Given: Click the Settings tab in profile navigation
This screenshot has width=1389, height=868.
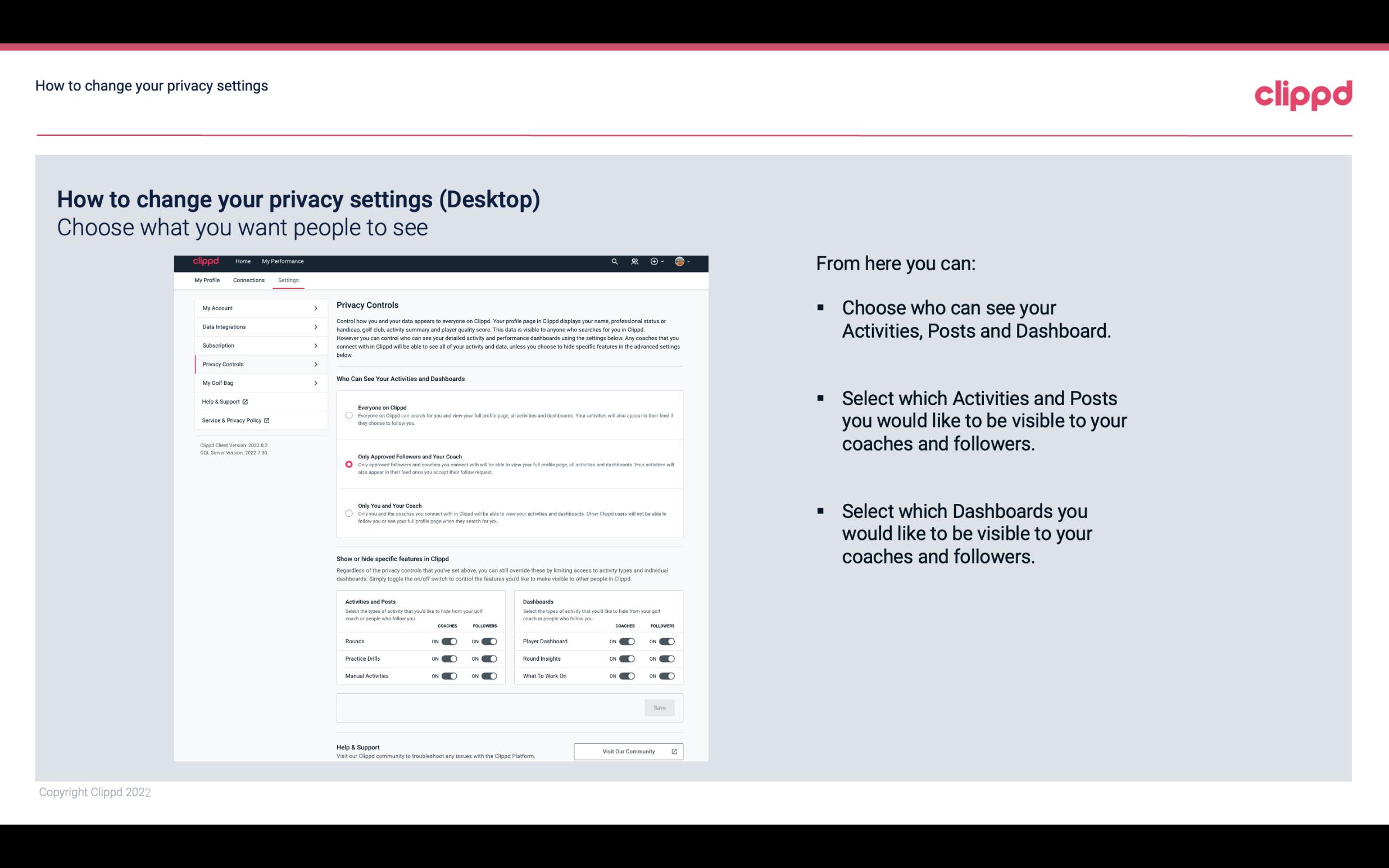Looking at the screenshot, I should (x=288, y=280).
